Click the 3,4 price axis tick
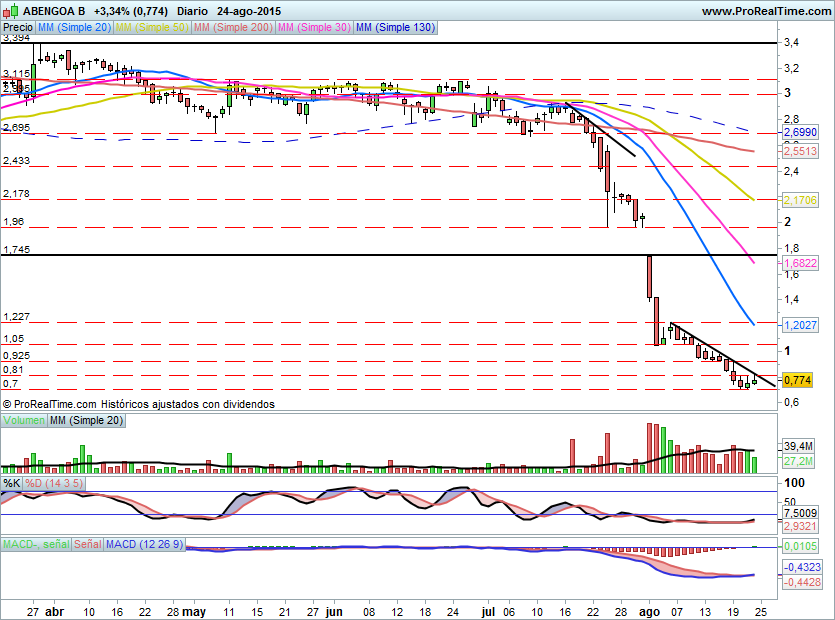 (791, 42)
